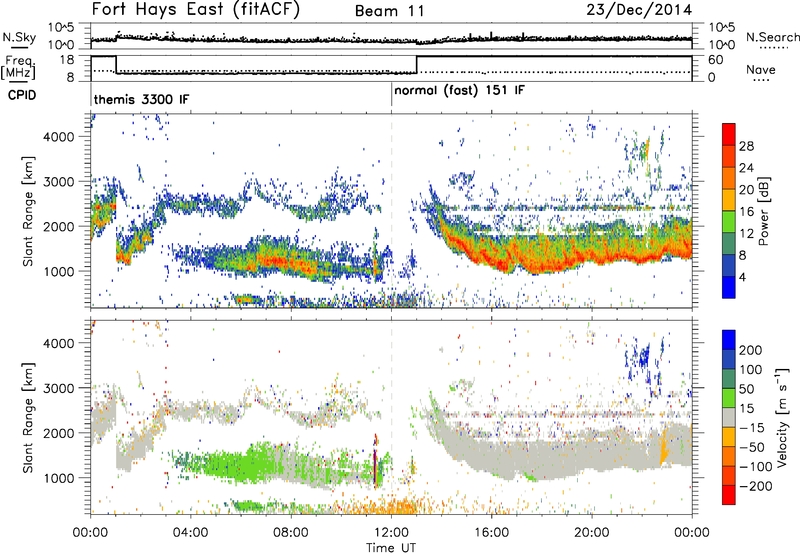Click the green velocity region around 06:30 UT at 1200 km
Screen dimensions: 800x554
pyautogui.click(x=255, y=464)
